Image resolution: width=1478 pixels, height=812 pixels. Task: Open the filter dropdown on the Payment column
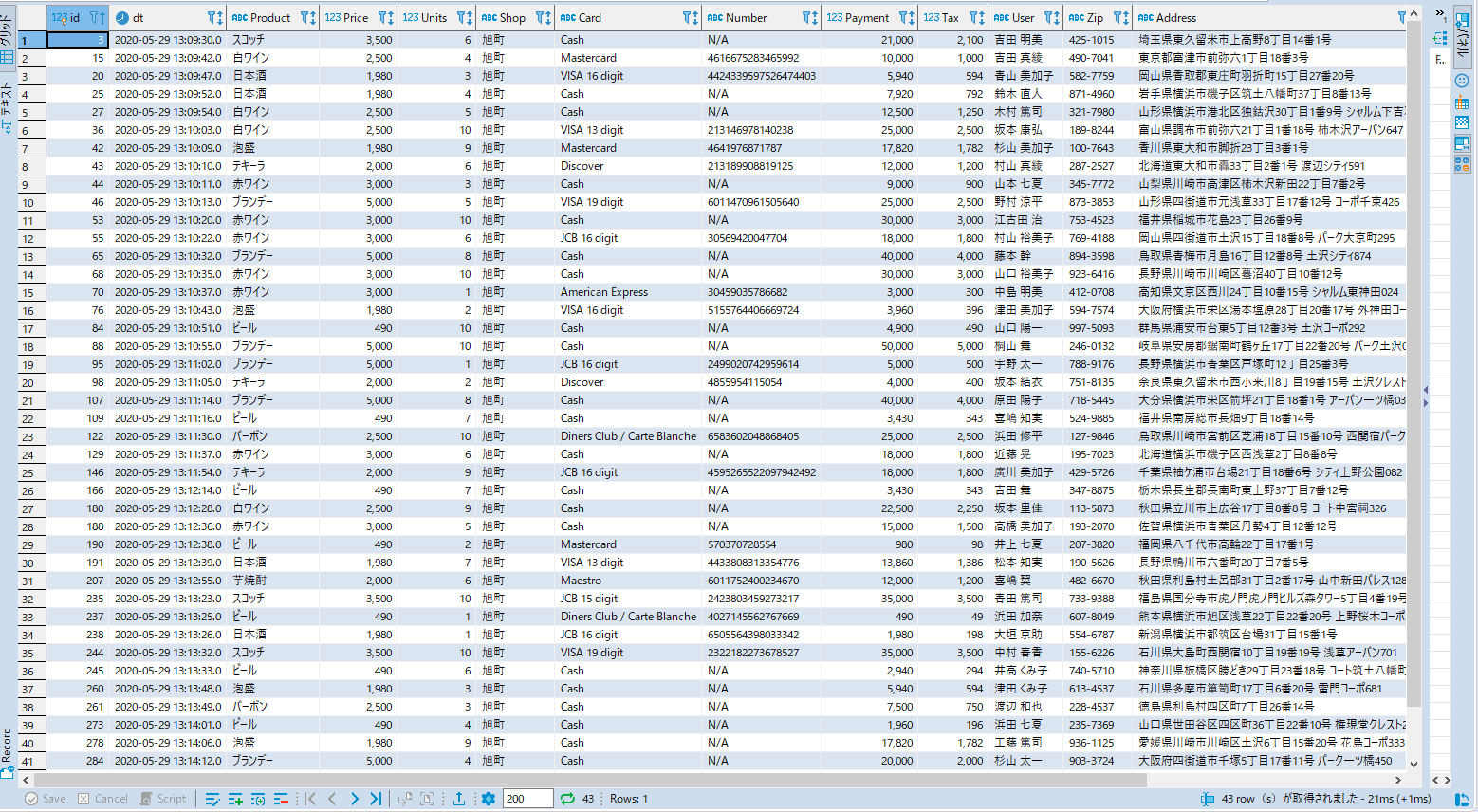(x=904, y=18)
